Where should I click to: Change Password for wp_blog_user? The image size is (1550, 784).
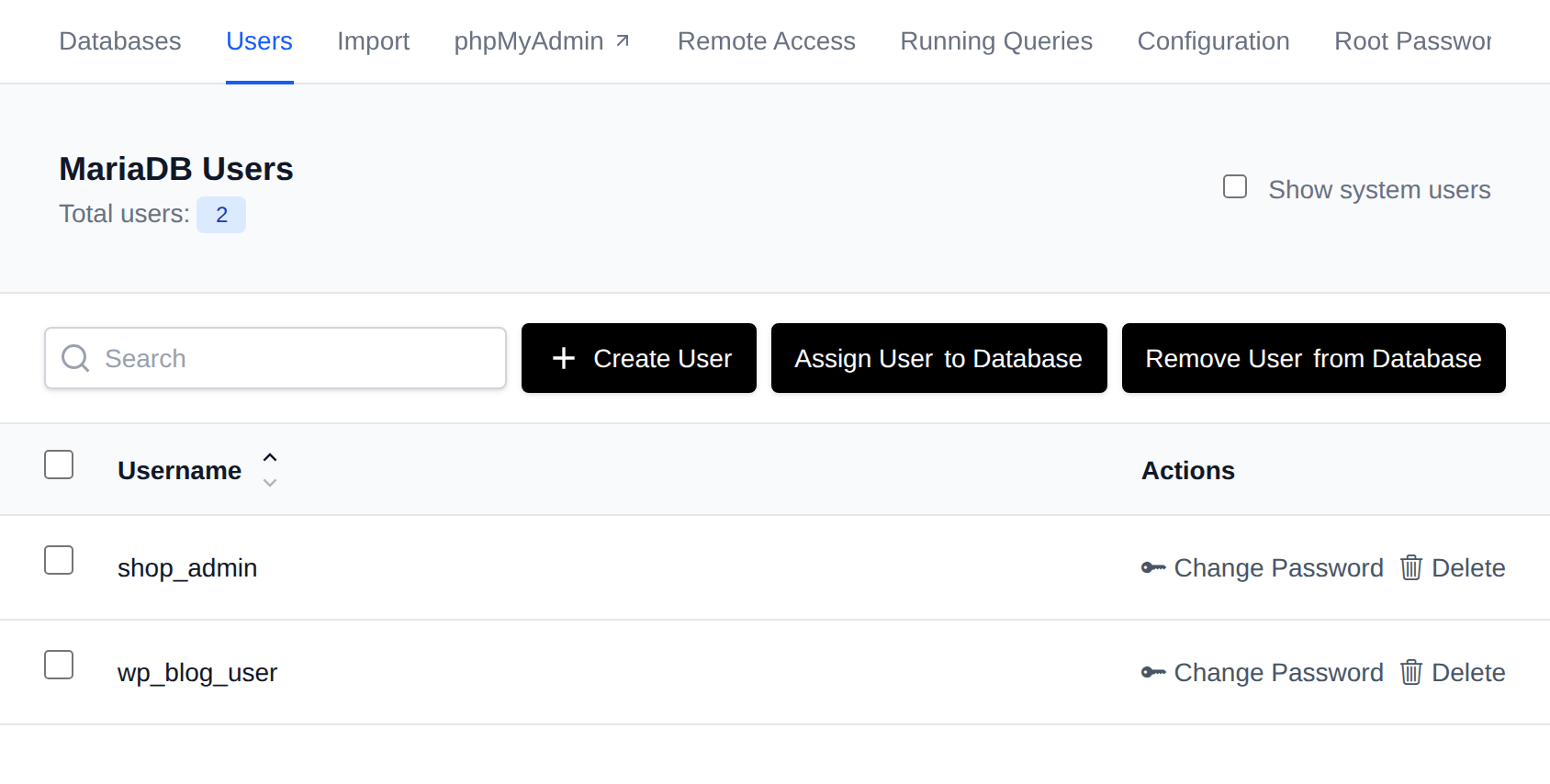pyautogui.click(x=1263, y=673)
